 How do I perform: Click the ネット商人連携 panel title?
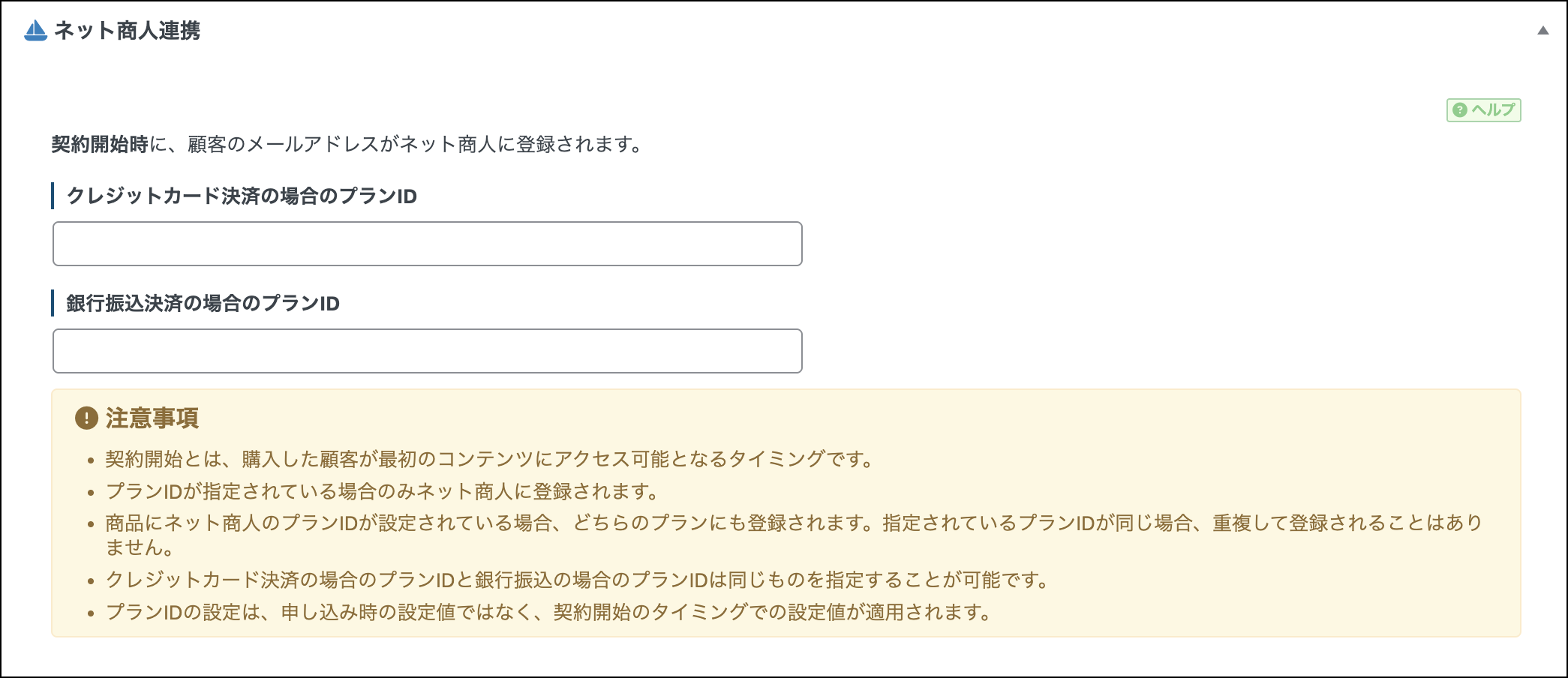pos(127,31)
